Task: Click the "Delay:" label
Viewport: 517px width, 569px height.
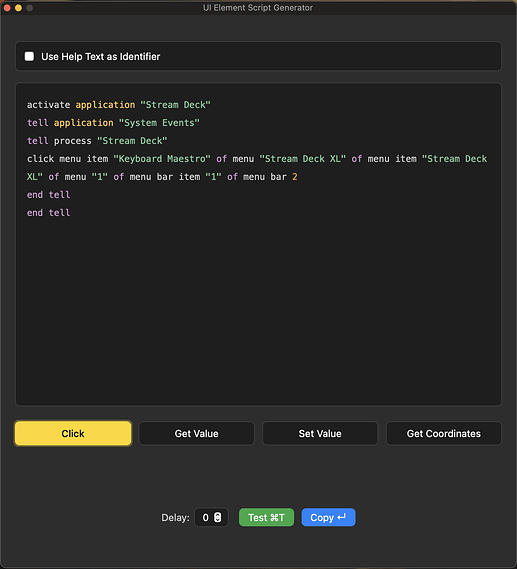Action: [175, 517]
